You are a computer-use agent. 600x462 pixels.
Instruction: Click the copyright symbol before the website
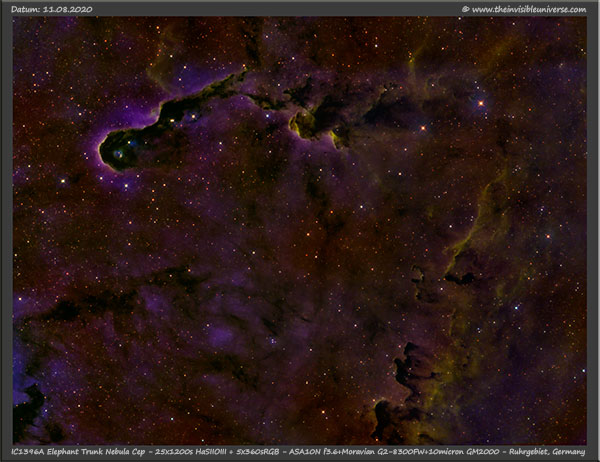click(466, 9)
